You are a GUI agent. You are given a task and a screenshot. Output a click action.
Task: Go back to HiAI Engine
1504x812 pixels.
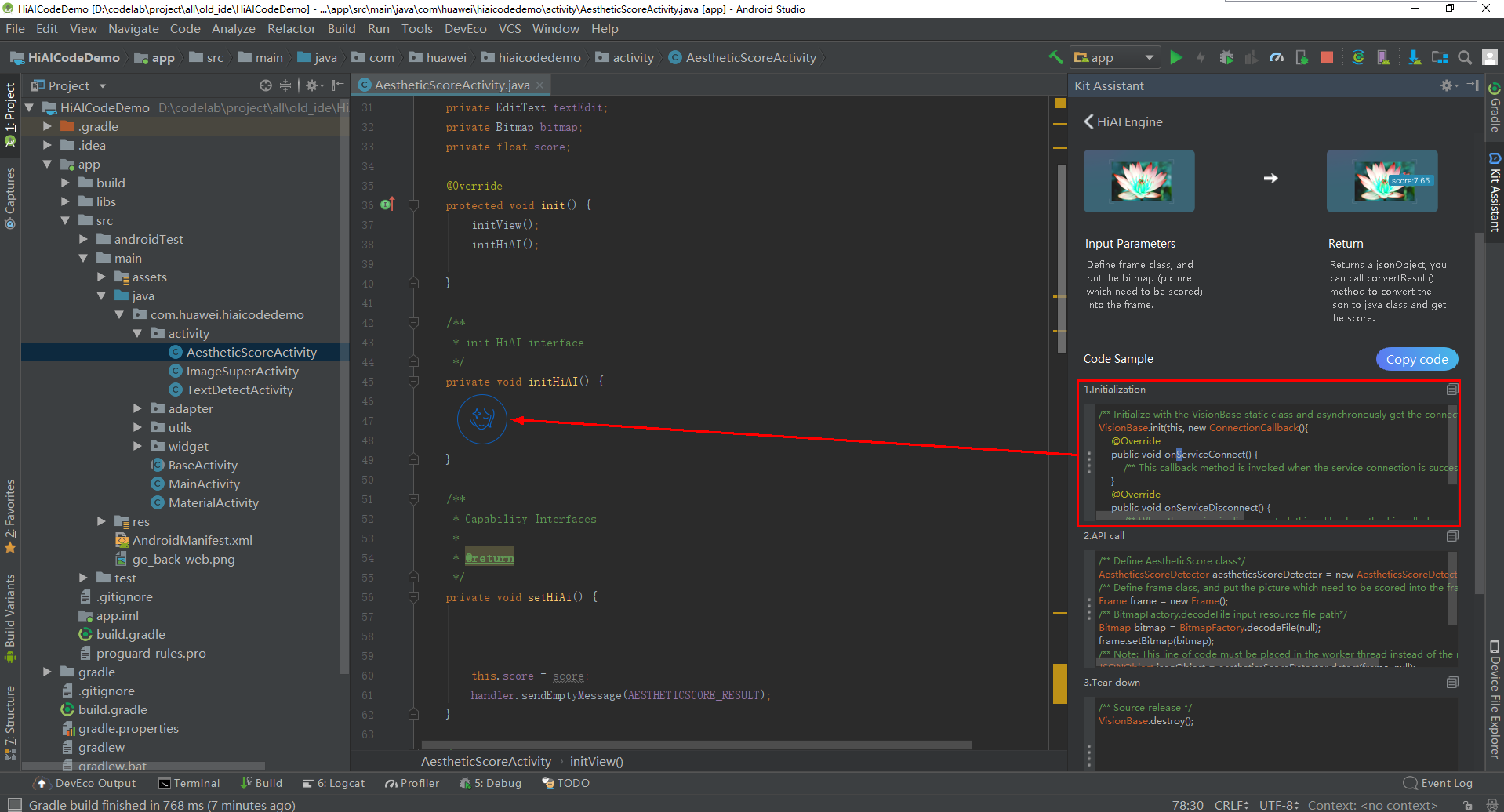1089,121
